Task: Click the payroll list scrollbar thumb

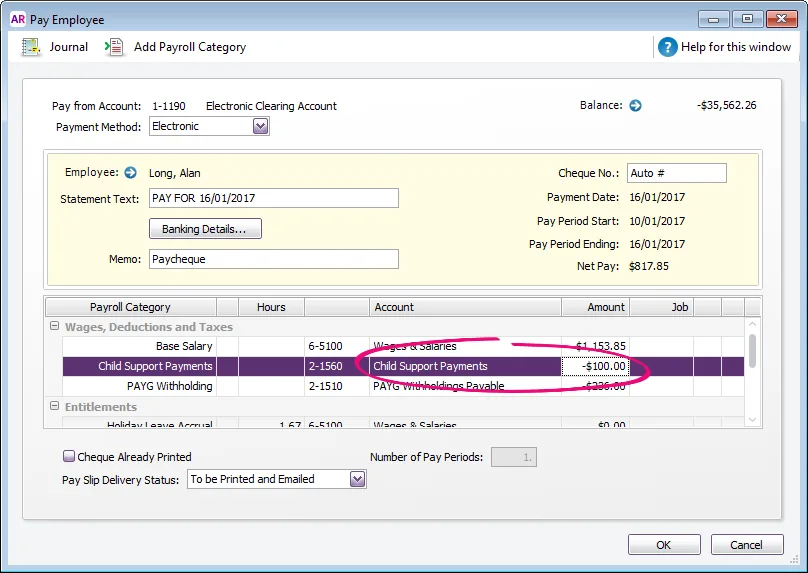Action: pyautogui.click(x=752, y=351)
